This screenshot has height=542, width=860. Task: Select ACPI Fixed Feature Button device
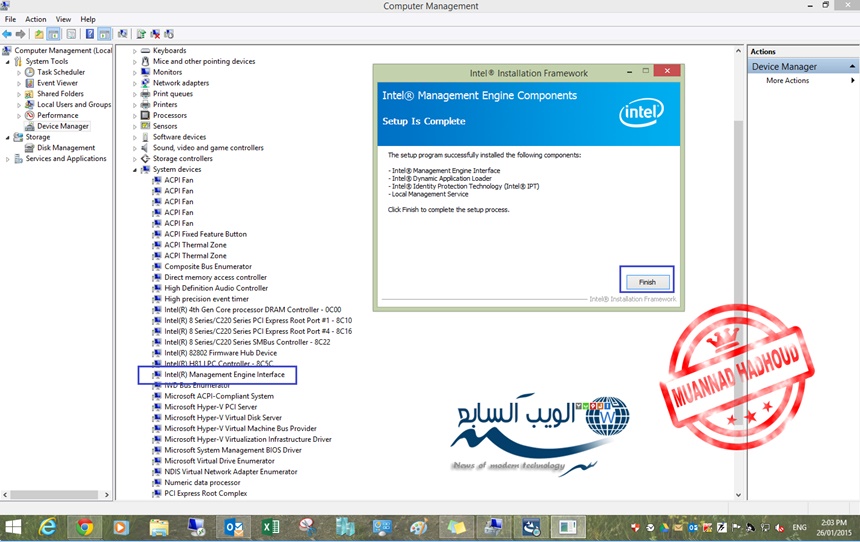pos(206,234)
